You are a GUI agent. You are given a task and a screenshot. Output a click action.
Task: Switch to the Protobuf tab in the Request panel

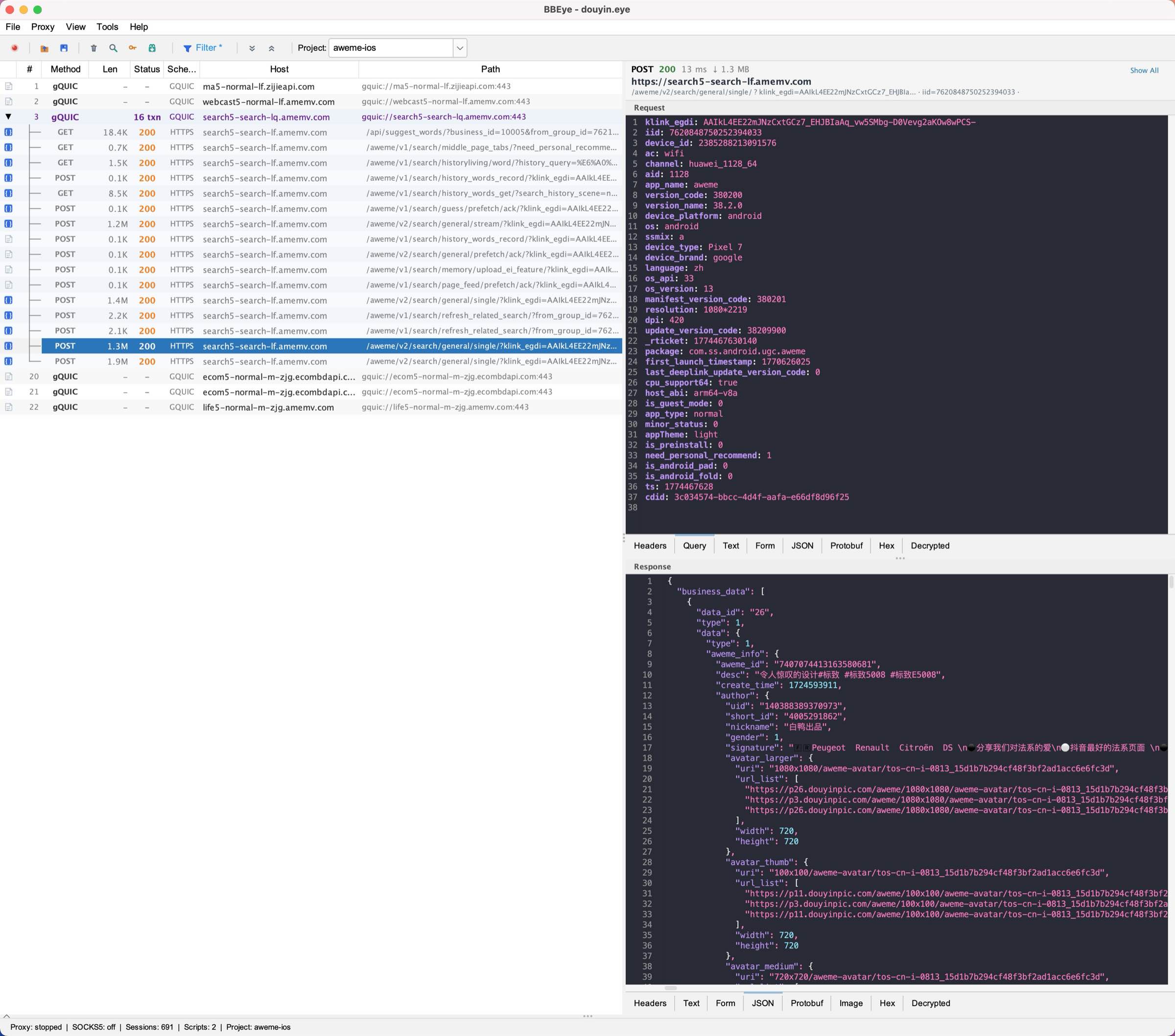[846, 545]
